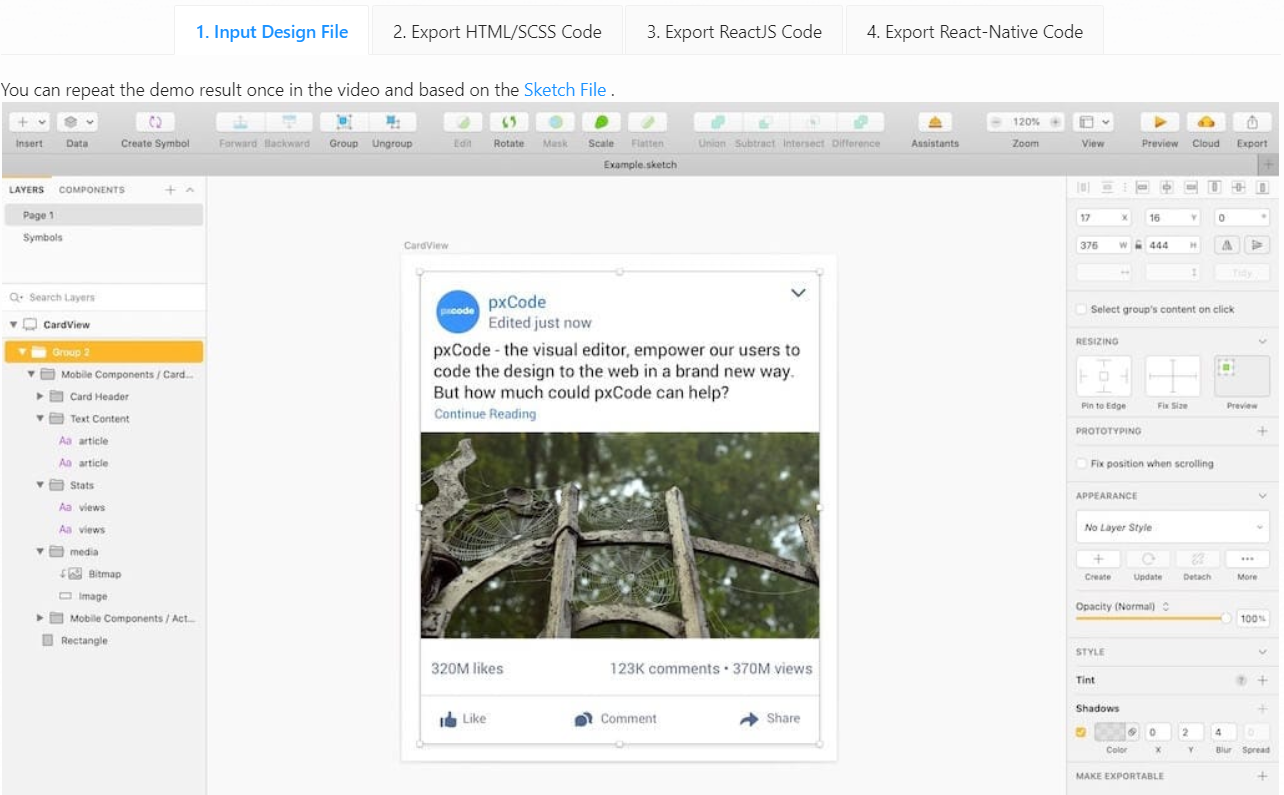Collapse the Resizing section chevron

coord(1262,342)
